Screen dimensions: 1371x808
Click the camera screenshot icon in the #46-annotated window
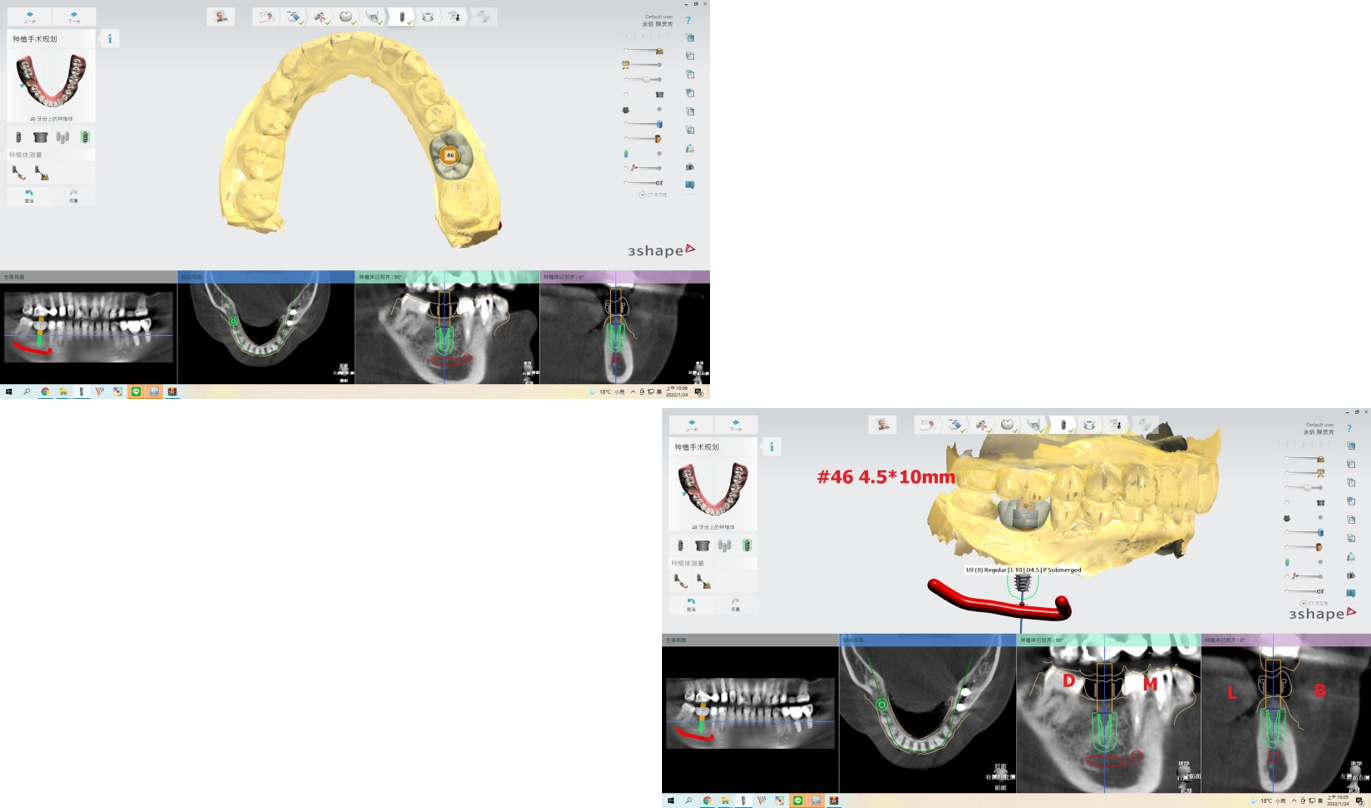[1351, 576]
